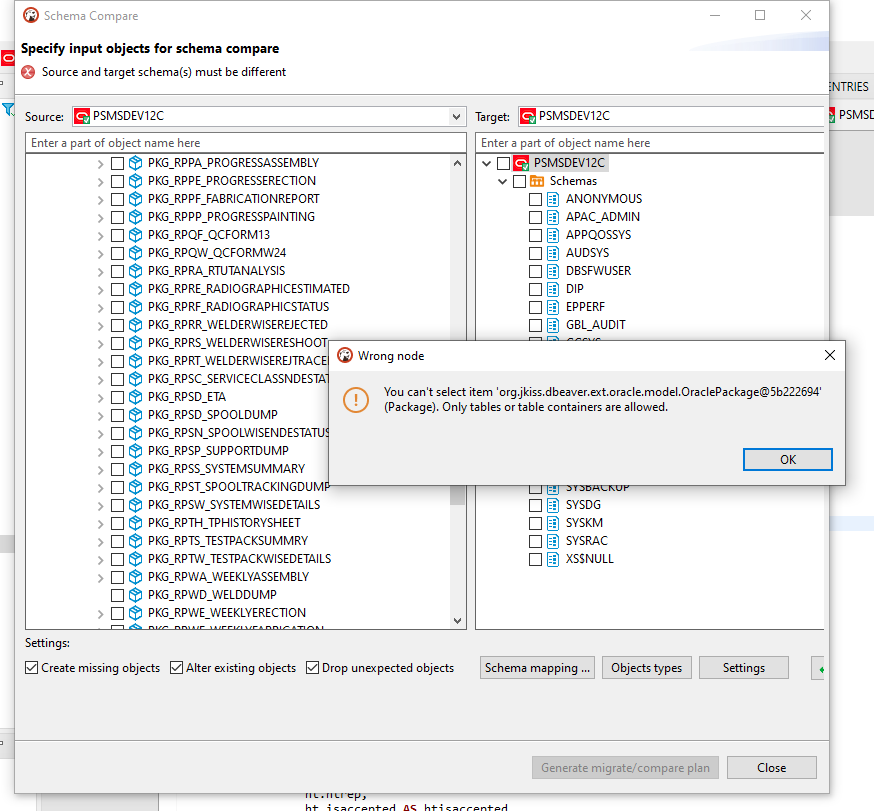Image resolution: width=874 pixels, height=811 pixels.
Task: Click the error icon beside the schema warning message
Action: coord(28,72)
